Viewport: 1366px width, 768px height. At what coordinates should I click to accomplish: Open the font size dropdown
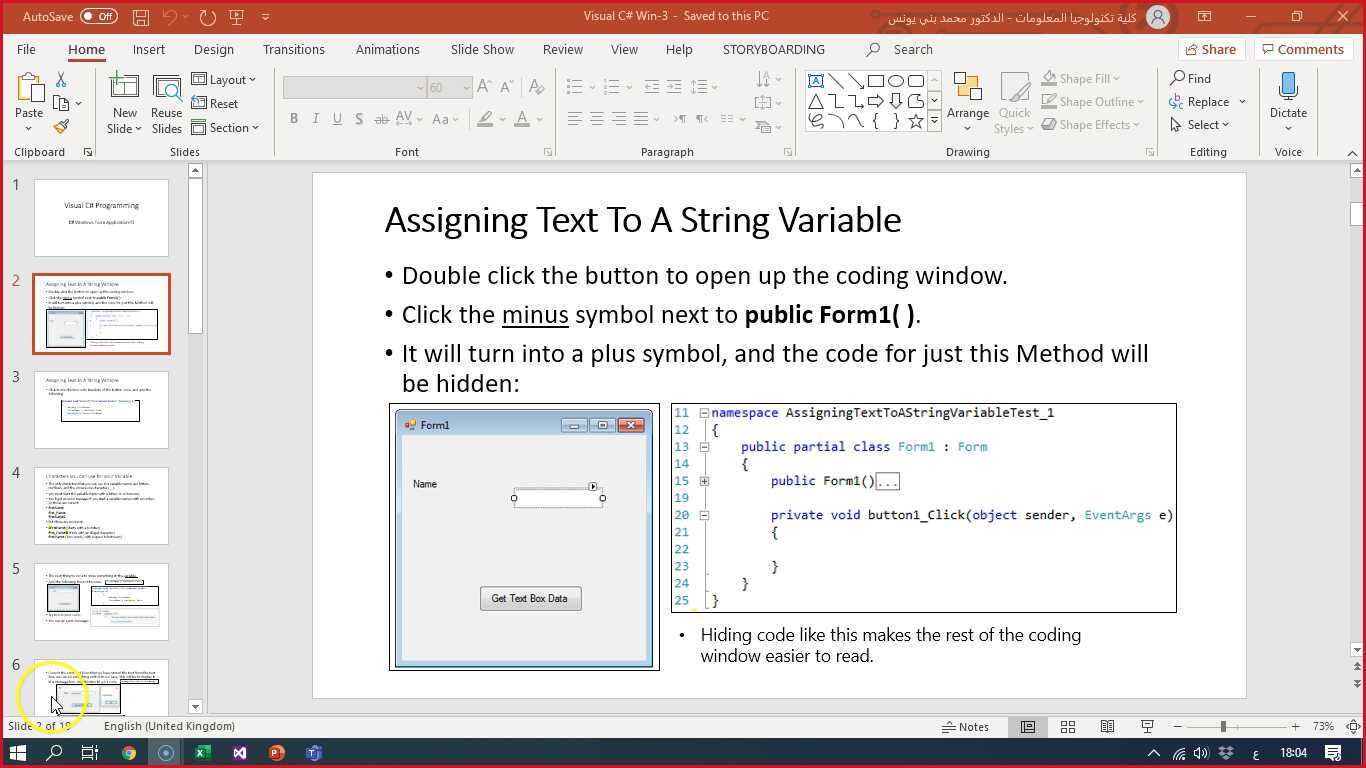(x=466, y=88)
